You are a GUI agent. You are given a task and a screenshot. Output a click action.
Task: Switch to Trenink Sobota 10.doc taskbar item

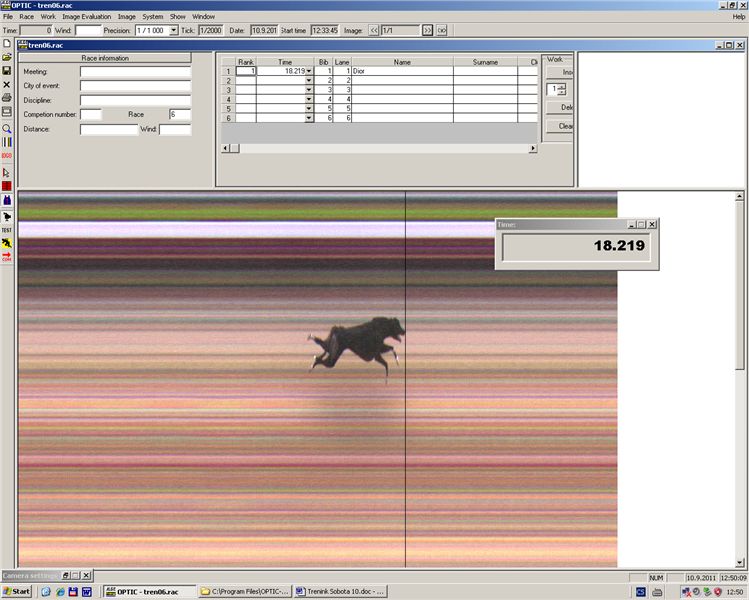tap(341, 592)
